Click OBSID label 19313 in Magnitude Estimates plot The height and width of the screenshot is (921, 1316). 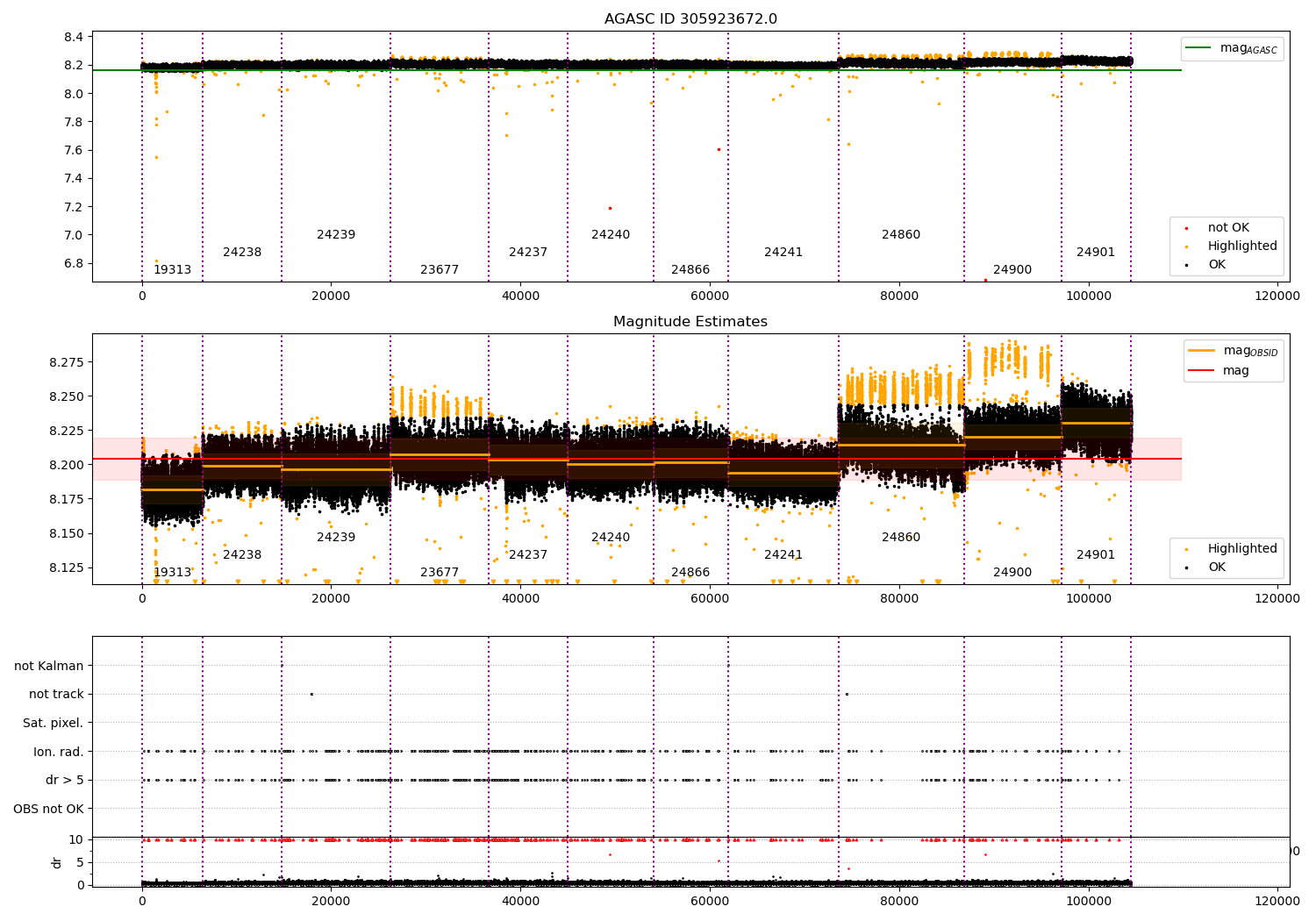click(x=172, y=573)
